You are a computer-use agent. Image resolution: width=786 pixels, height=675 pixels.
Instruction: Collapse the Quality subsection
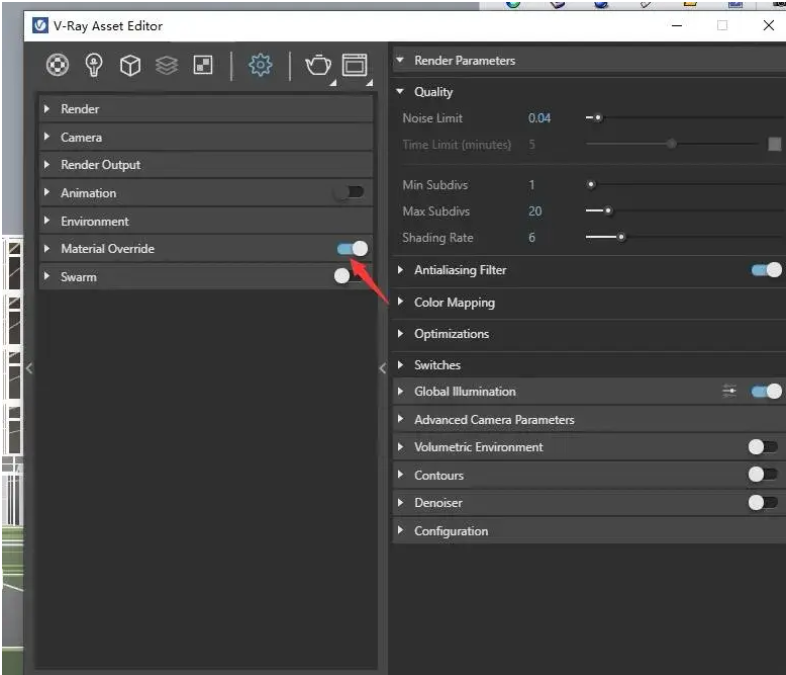[400, 92]
